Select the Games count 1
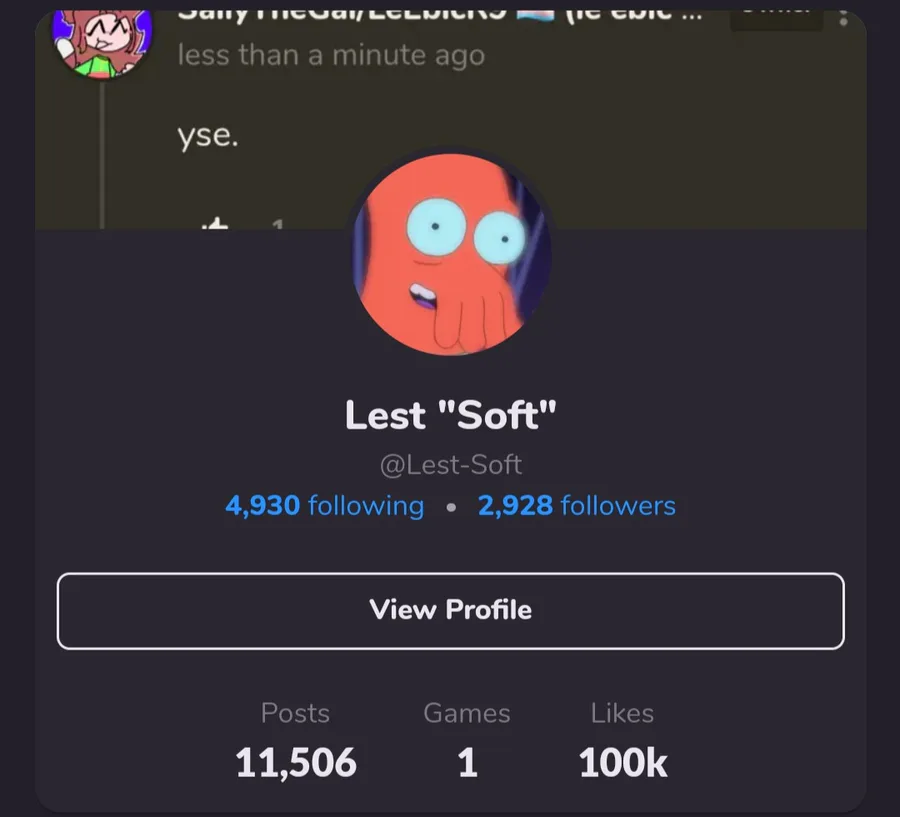Image resolution: width=900 pixels, height=817 pixels. [467, 762]
